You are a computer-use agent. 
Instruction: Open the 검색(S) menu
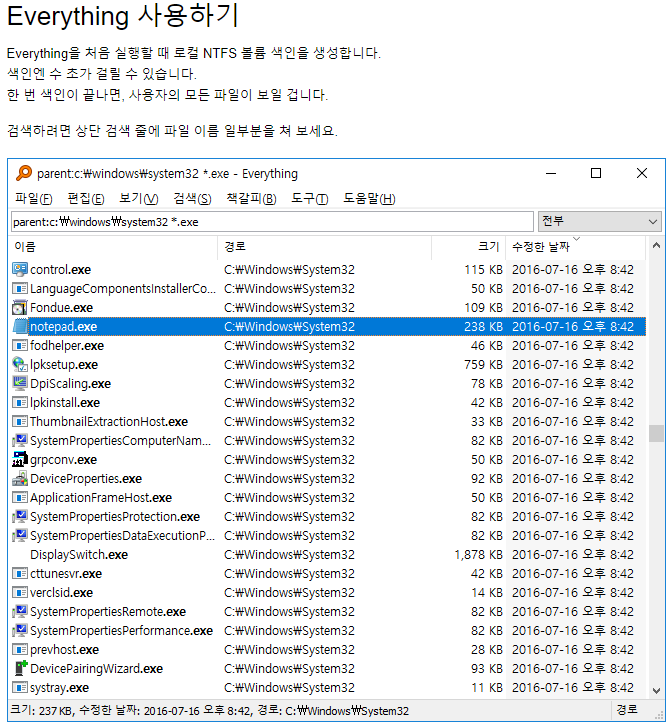click(192, 199)
